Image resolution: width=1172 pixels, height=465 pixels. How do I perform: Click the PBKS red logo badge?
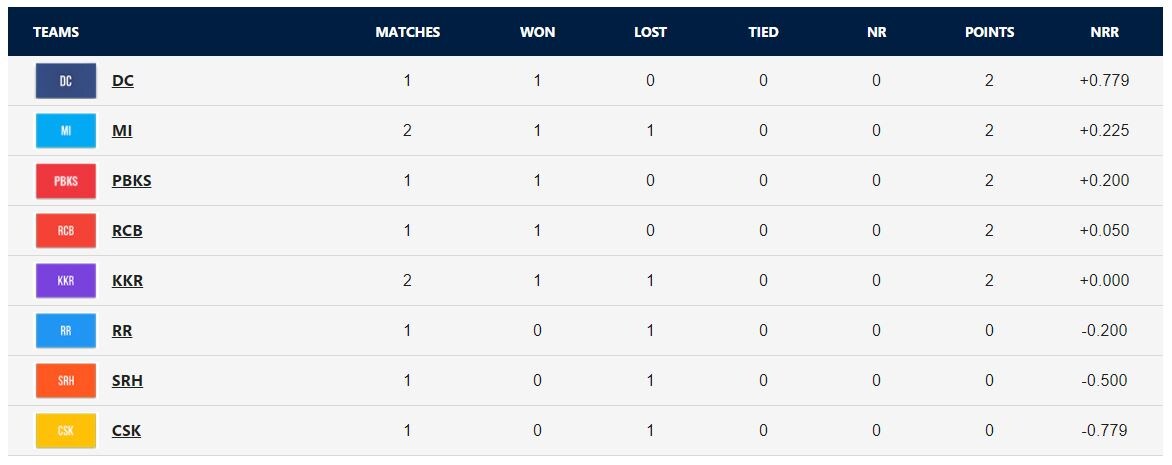(66, 181)
